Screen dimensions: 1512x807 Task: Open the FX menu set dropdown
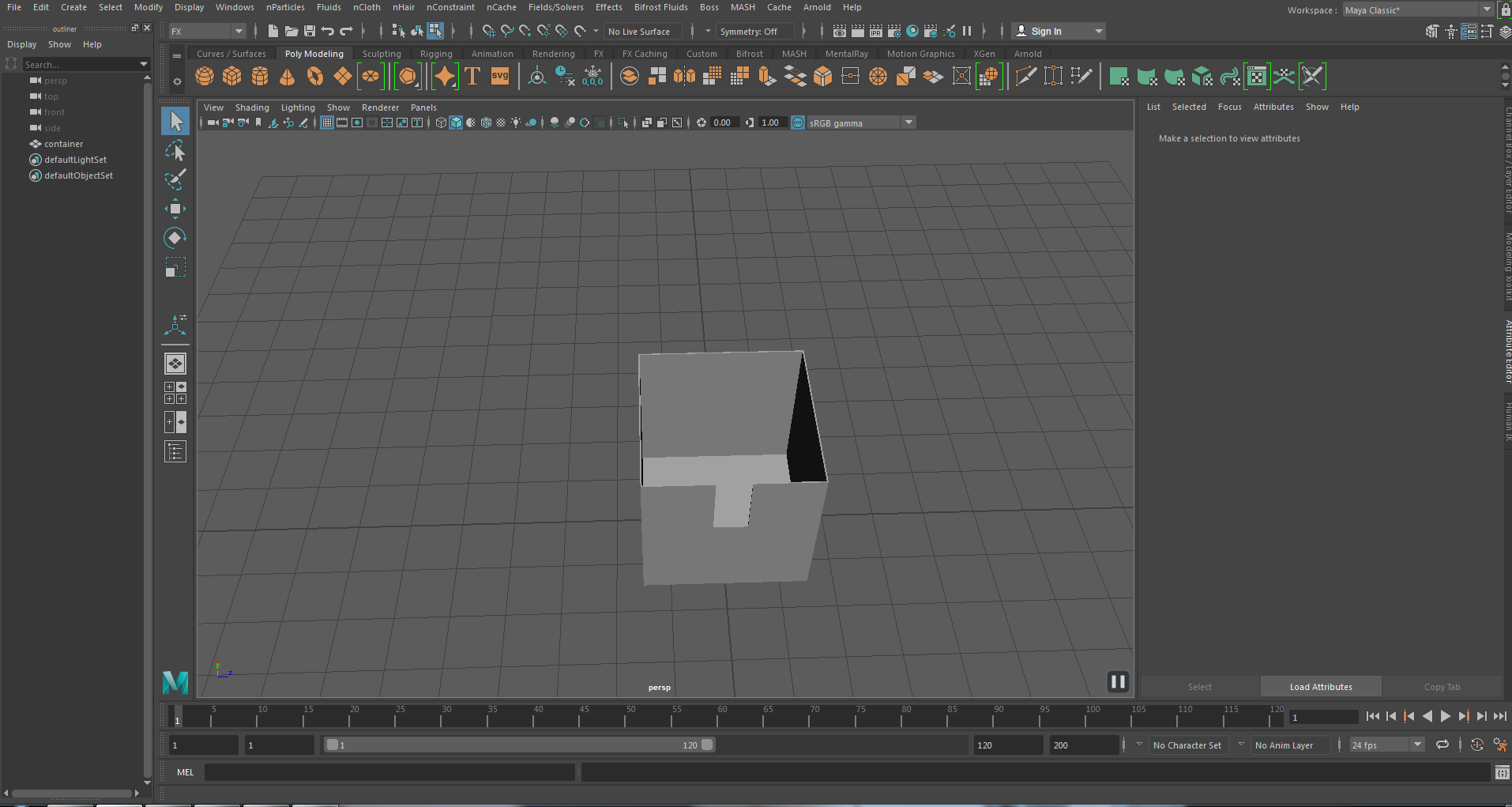pos(208,31)
